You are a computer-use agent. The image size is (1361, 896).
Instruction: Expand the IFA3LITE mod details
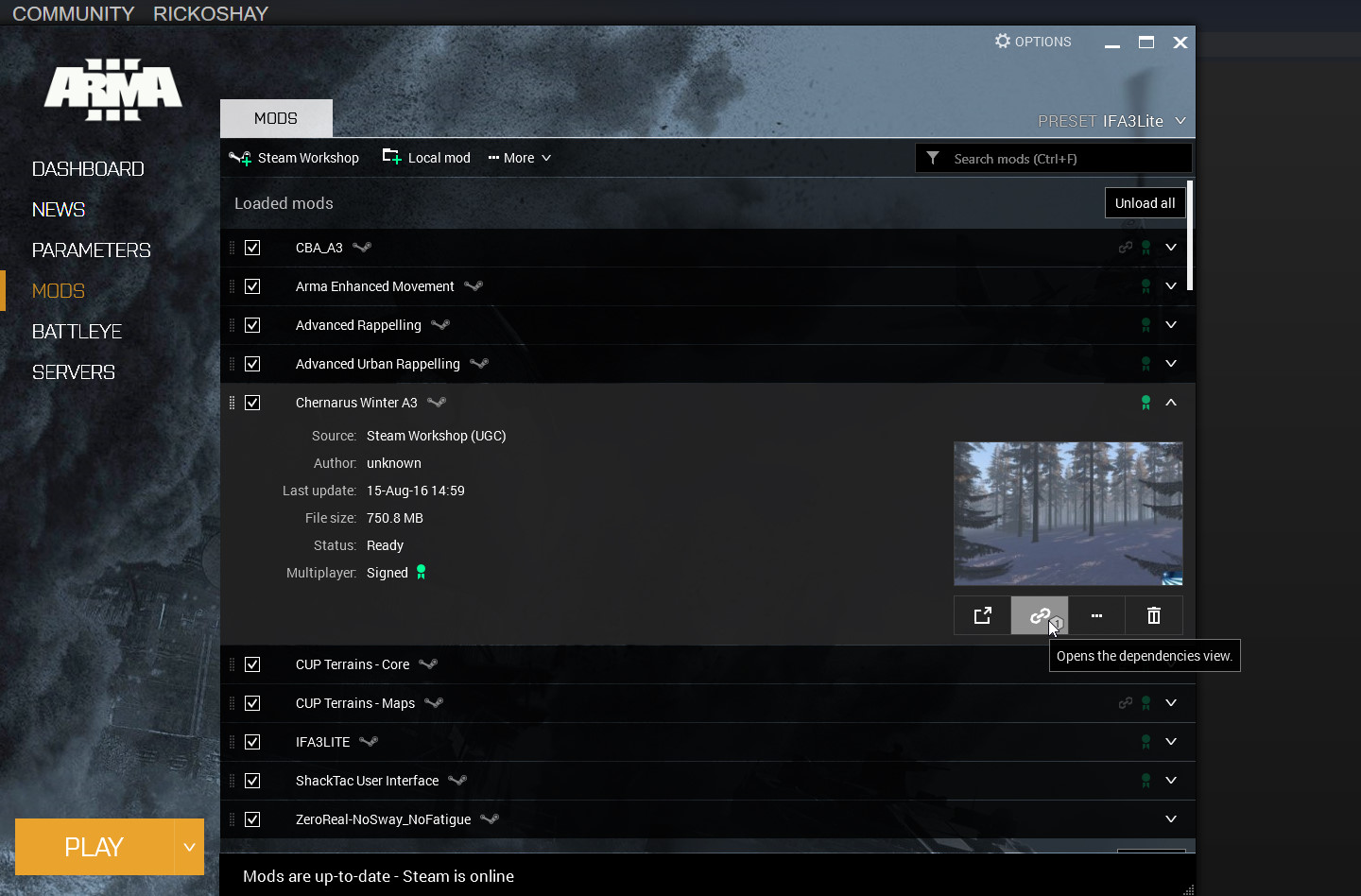pos(1171,742)
